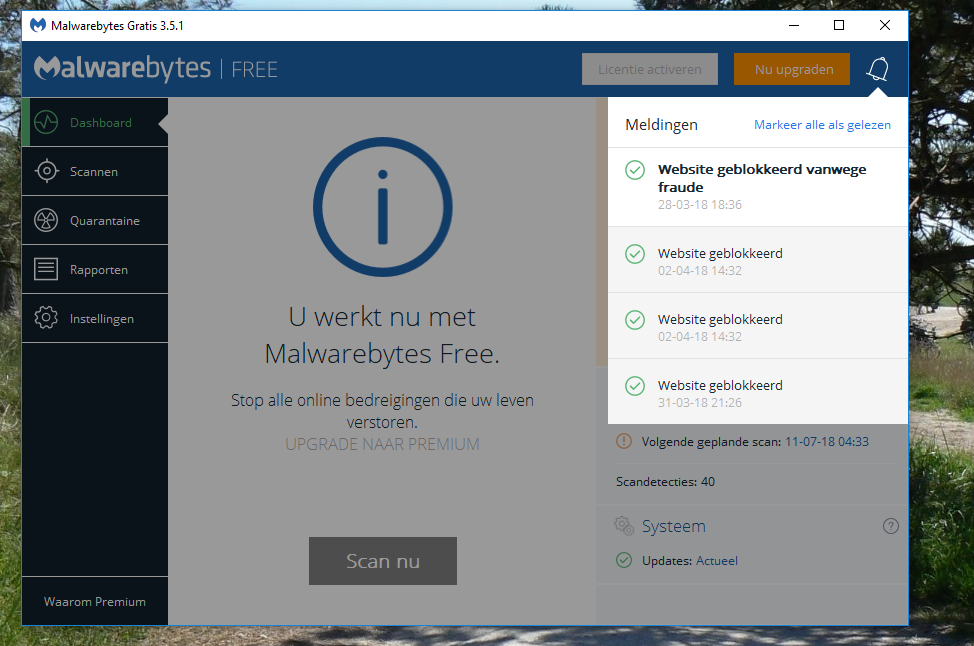
Task: Click the Nu upgraden button
Action: click(x=792, y=69)
